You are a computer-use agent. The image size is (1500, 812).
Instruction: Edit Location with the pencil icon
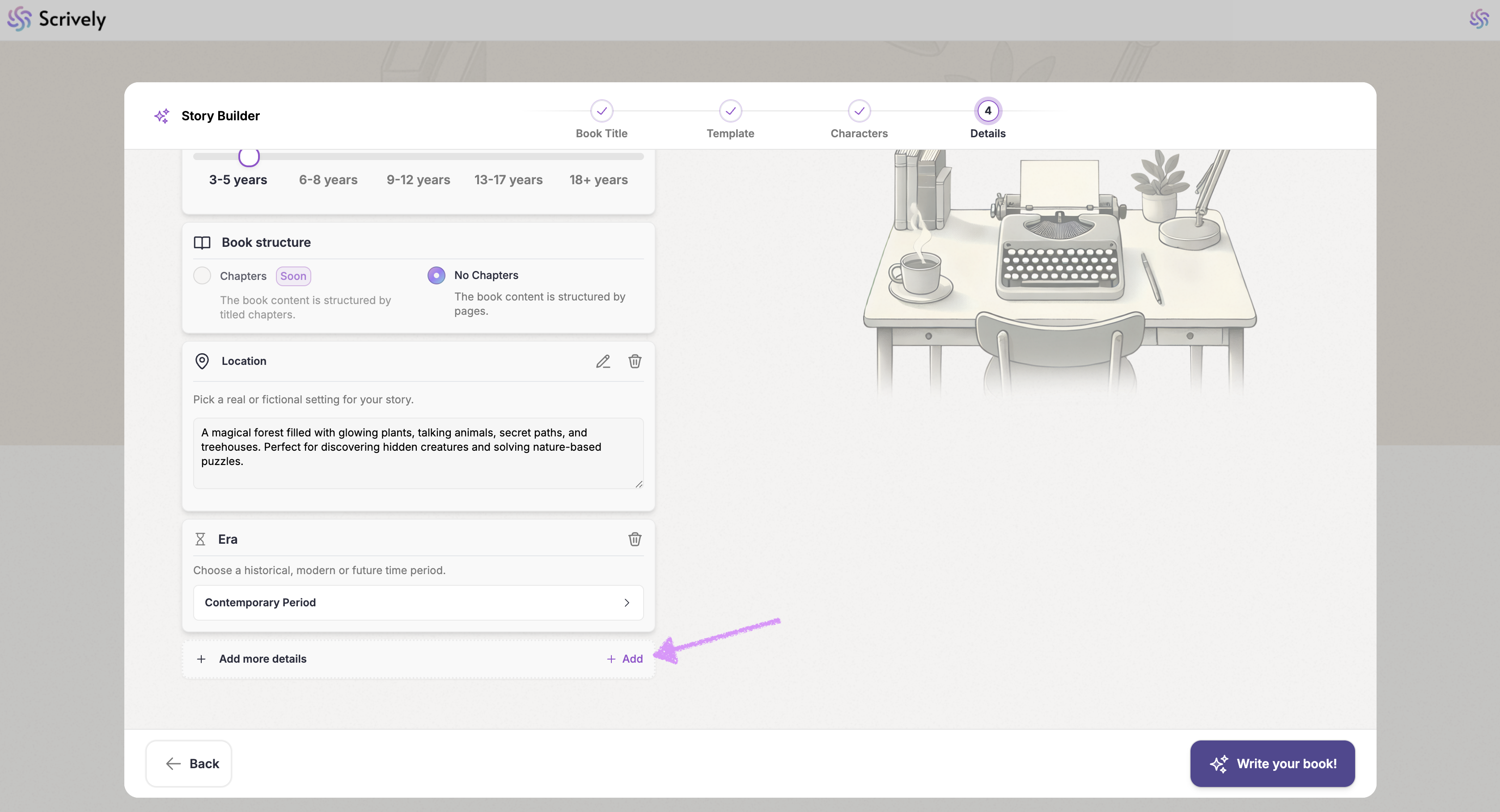603,361
